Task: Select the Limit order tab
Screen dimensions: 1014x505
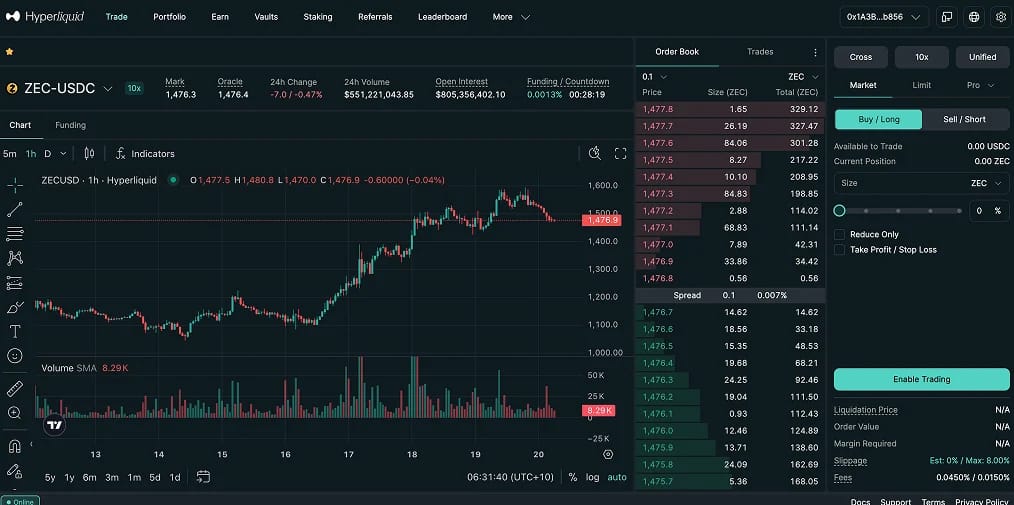Action: [x=922, y=85]
